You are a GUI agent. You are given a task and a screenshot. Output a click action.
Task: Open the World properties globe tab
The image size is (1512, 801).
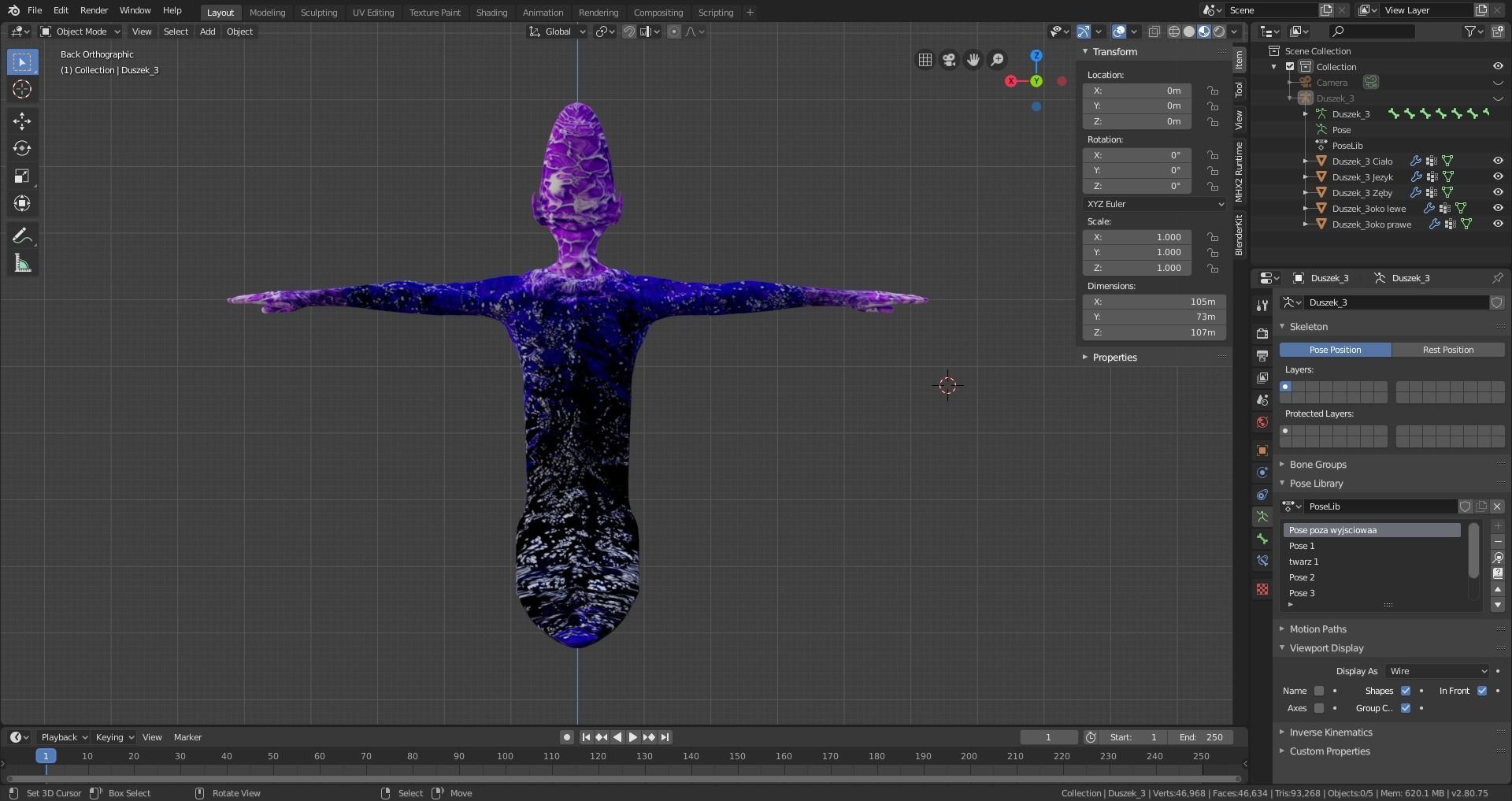tap(1262, 422)
